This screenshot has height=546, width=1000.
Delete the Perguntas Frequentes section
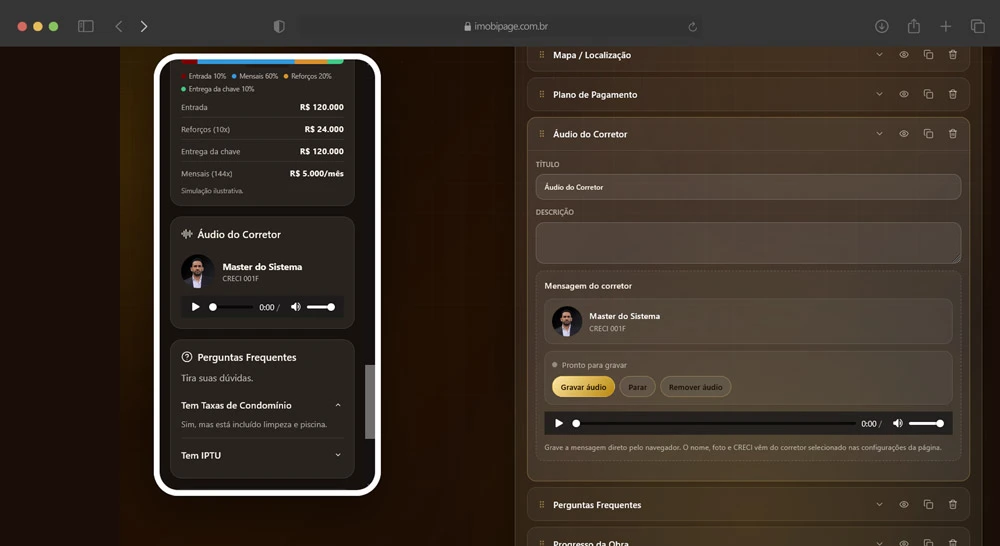coord(952,505)
